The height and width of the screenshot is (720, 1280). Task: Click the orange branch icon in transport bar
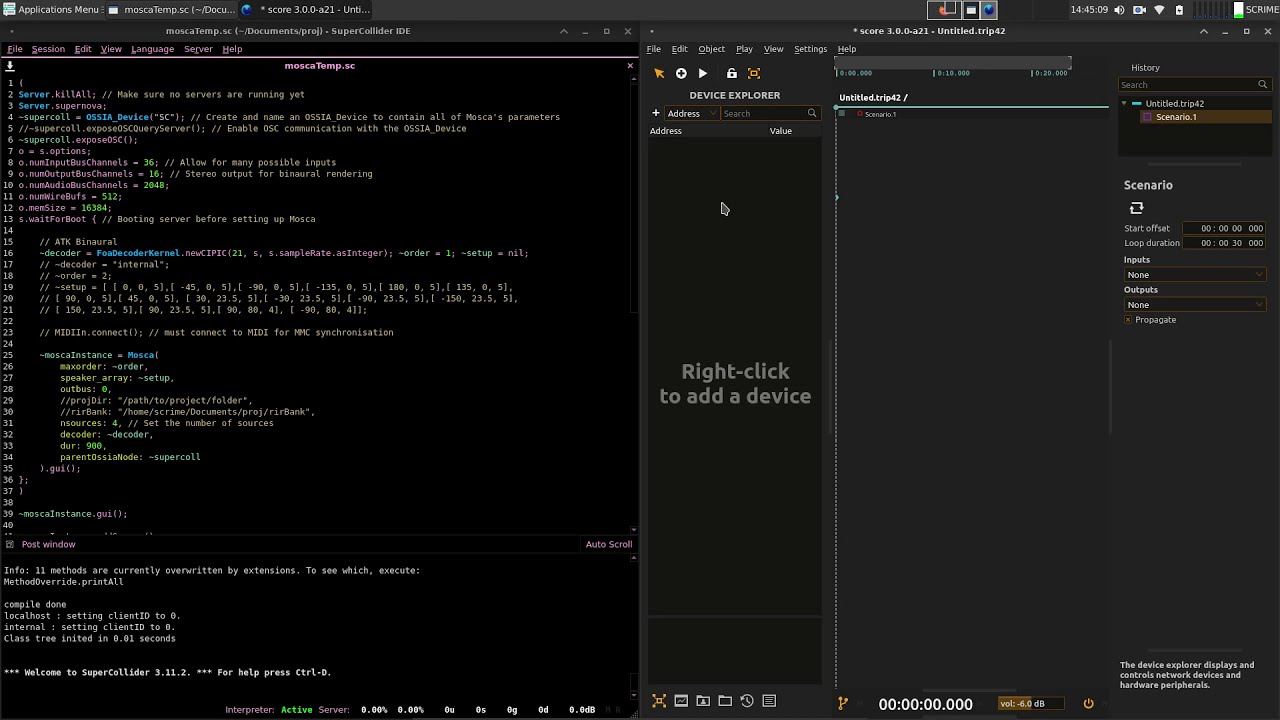coord(842,704)
